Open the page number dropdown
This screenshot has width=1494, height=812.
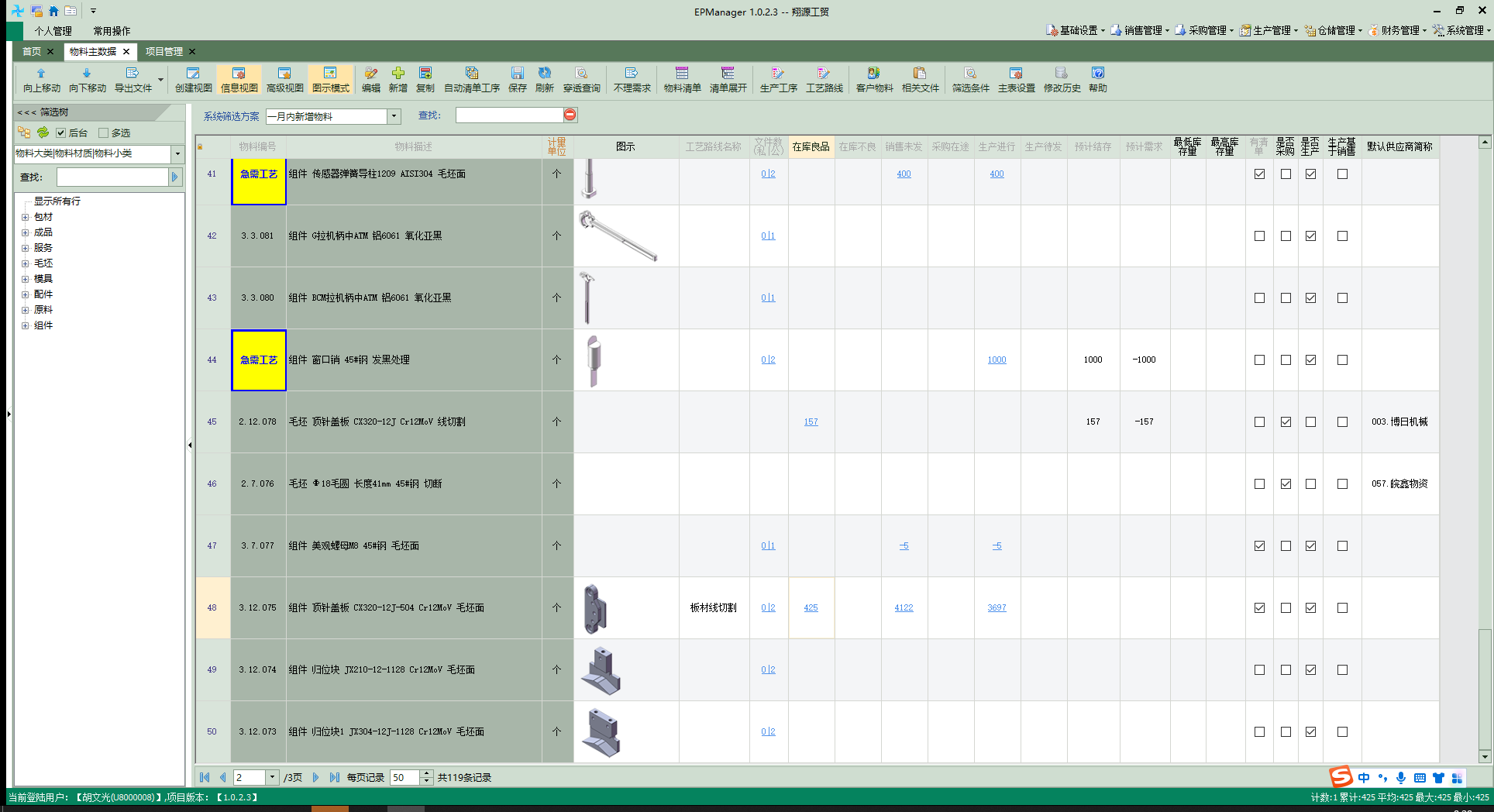(x=271, y=777)
